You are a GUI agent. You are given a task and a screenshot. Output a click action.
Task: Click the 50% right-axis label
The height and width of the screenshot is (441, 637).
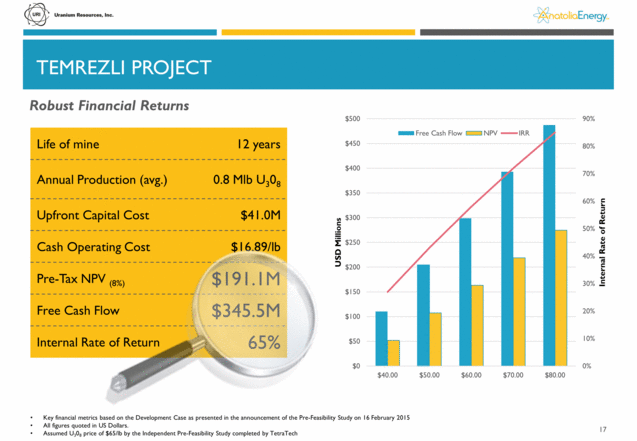pyautogui.click(x=589, y=229)
